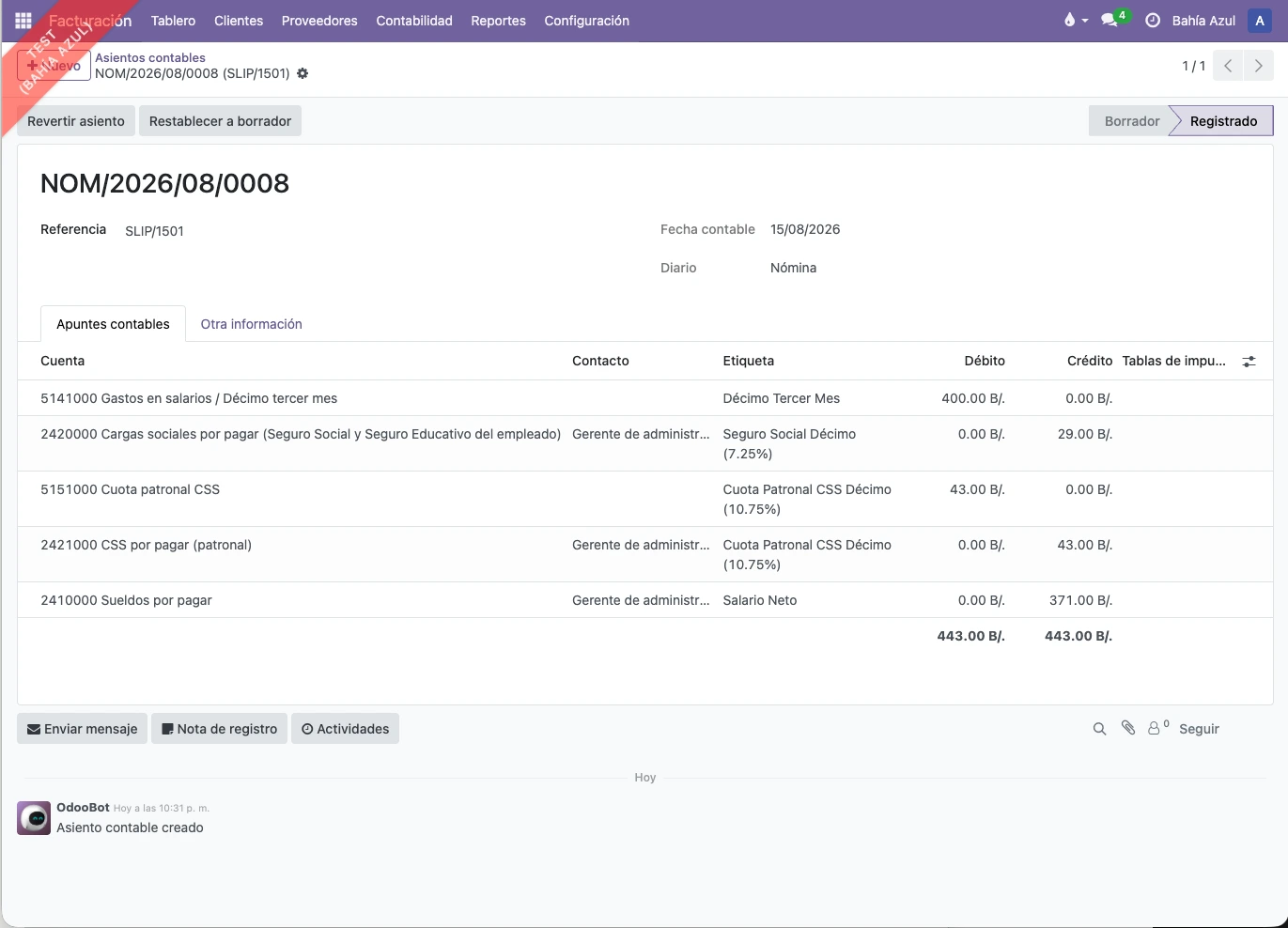Screen dimensions: 1288x928
Task: Open the Configuración menu
Action: click(x=587, y=21)
